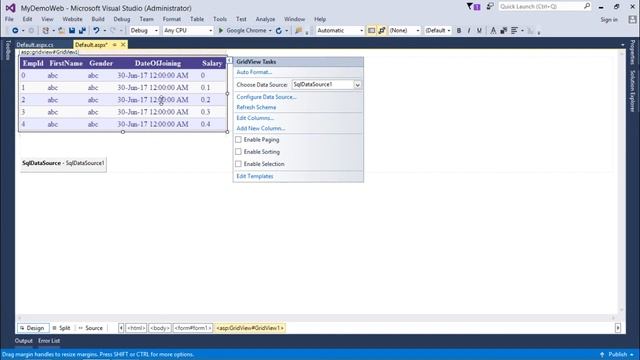Select the SqlDataSource1 control
Viewport: 640px width, 360px height.
coord(63,163)
